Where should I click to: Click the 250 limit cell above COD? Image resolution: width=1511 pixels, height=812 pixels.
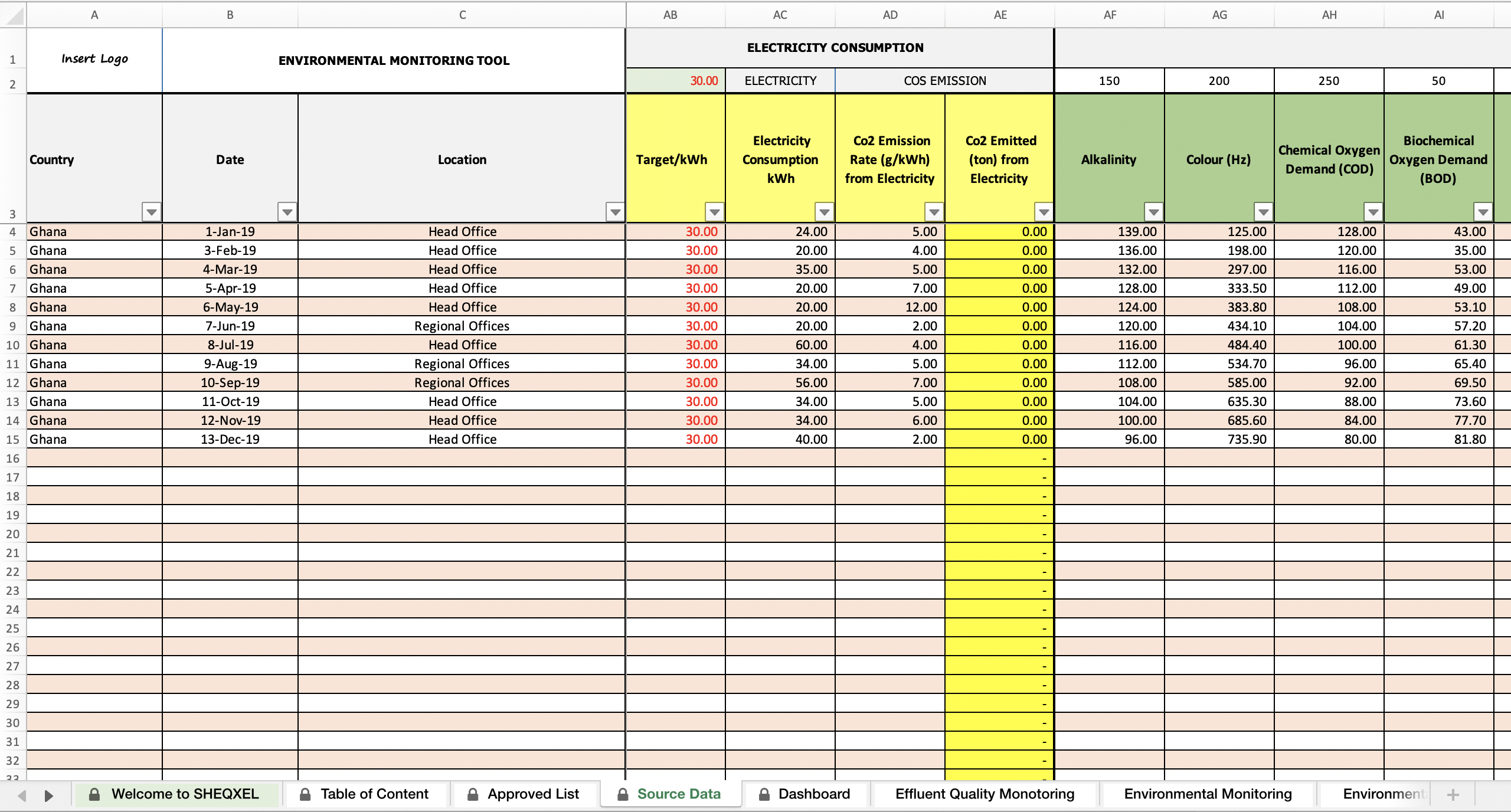point(1329,81)
